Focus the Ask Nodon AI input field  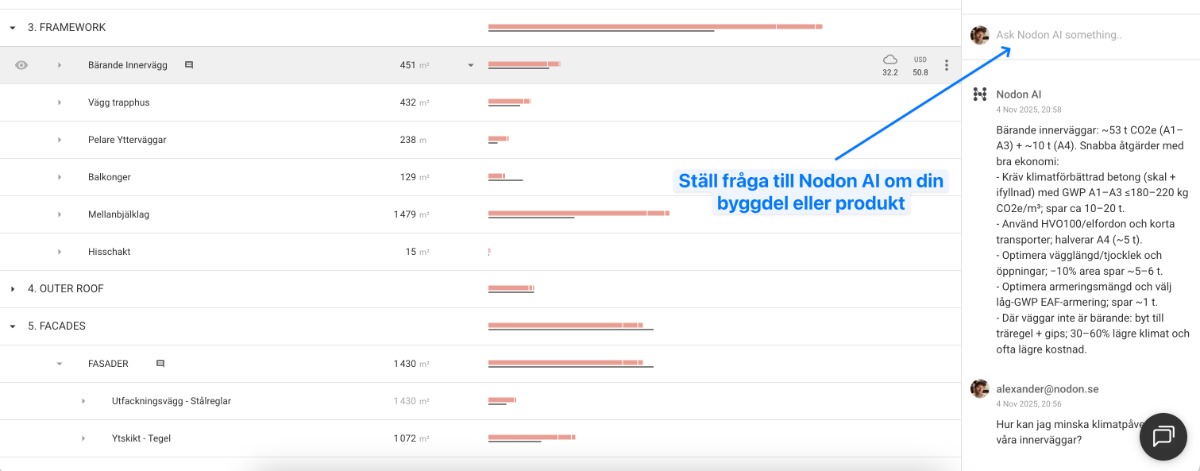click(x=1080, y=35)
